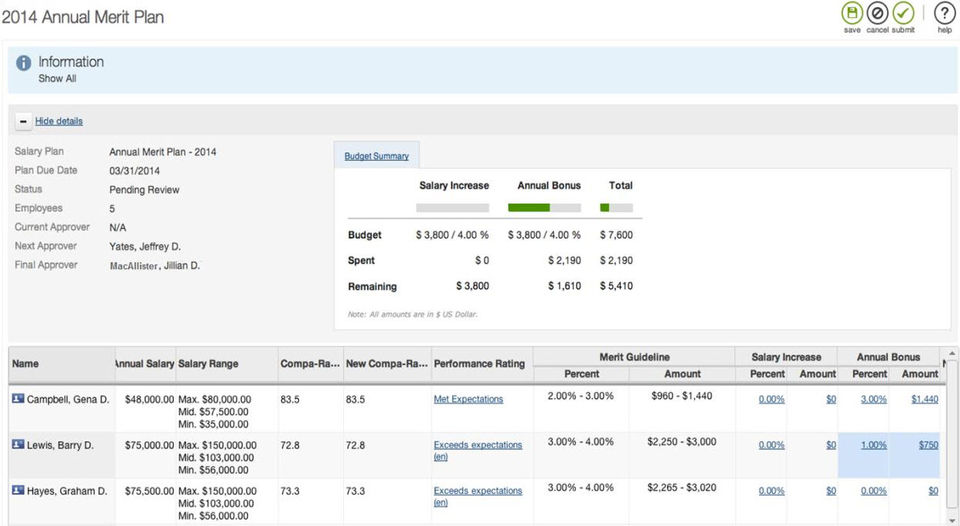Click the Performance Rating column header
Image resolution: width=960 pixels, height=526 pixels.
(x=482, y=364)
